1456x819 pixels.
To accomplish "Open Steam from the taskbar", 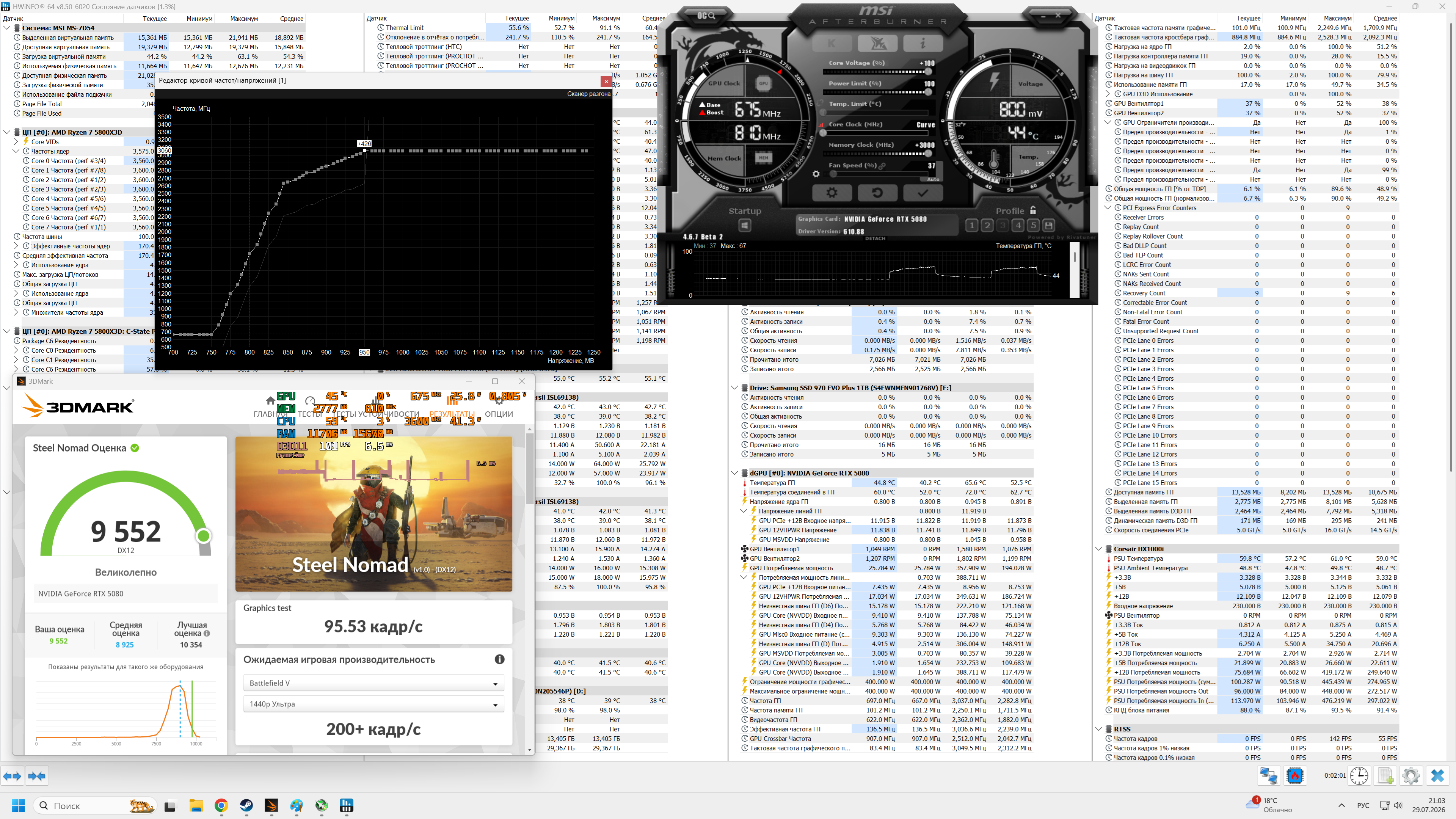I will (246, 805).
